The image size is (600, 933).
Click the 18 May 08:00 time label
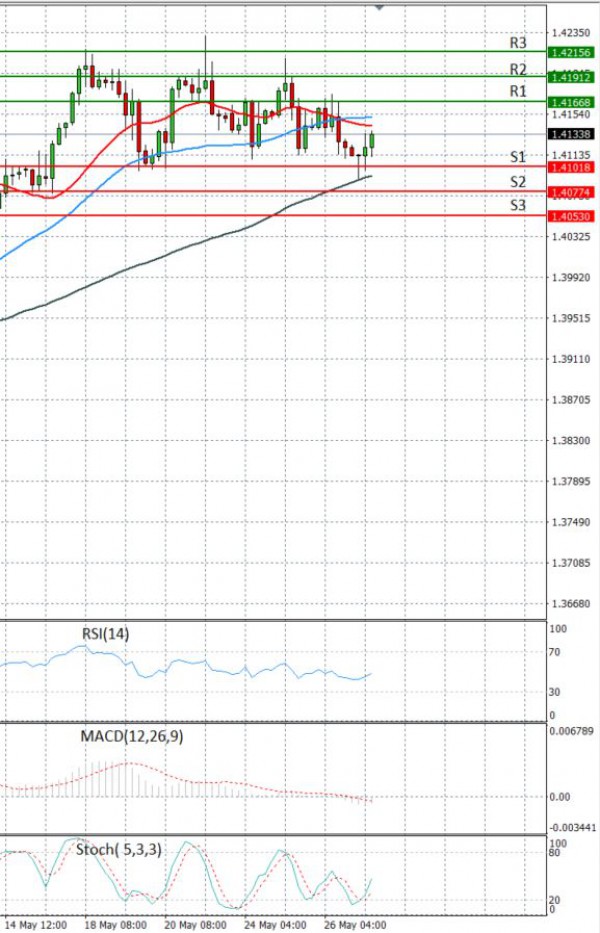point(115,925)
